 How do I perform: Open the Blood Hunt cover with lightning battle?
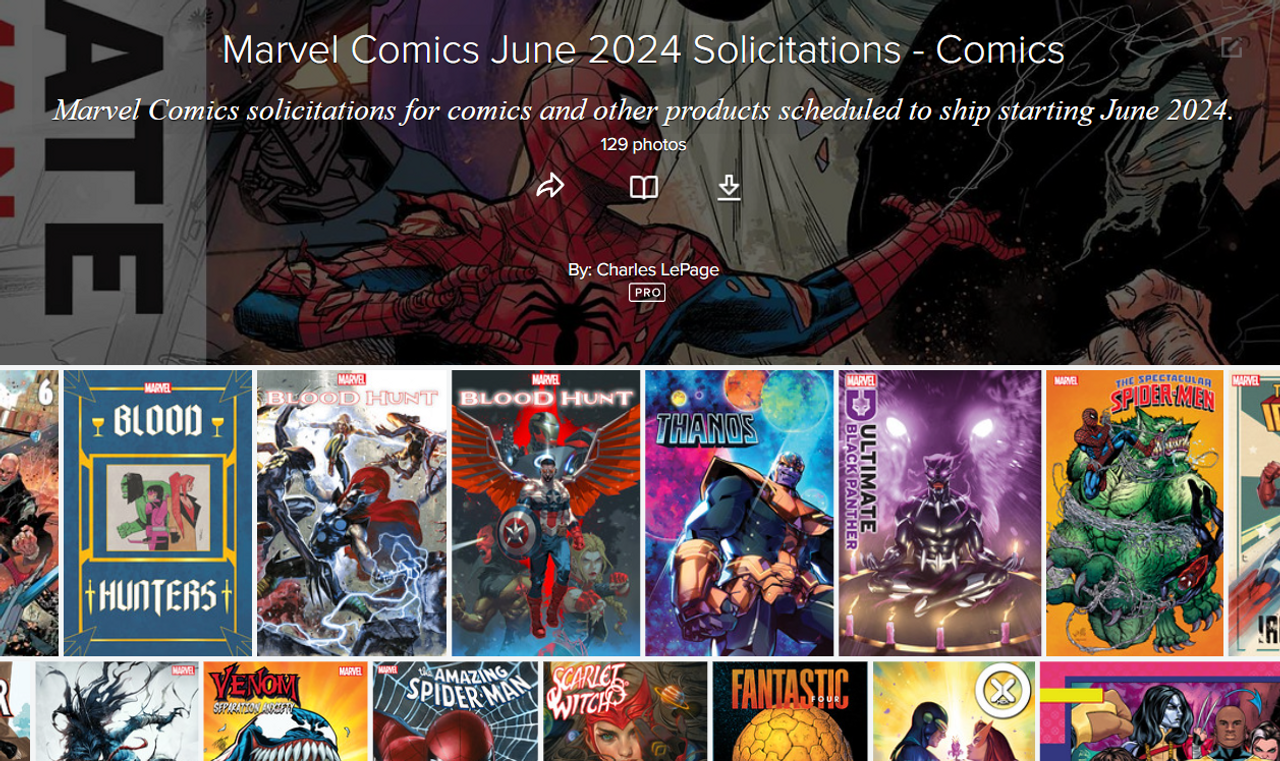point(352,513)
